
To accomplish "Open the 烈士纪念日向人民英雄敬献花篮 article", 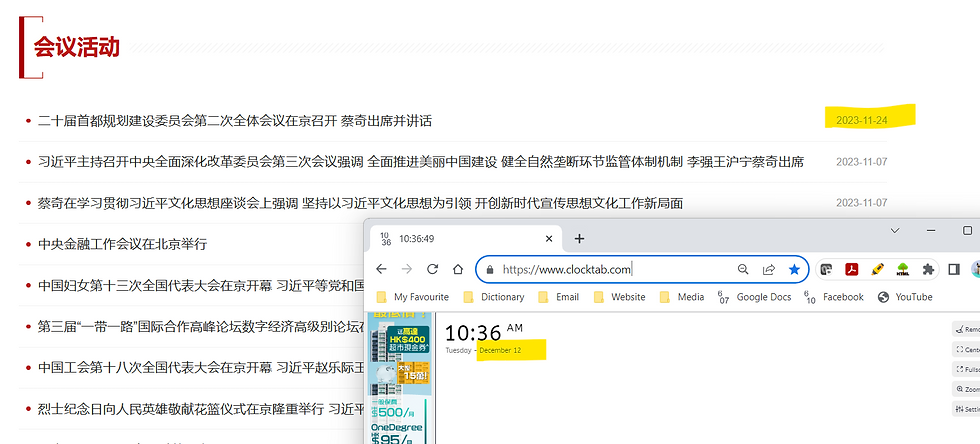I will (x=201, y=409).
